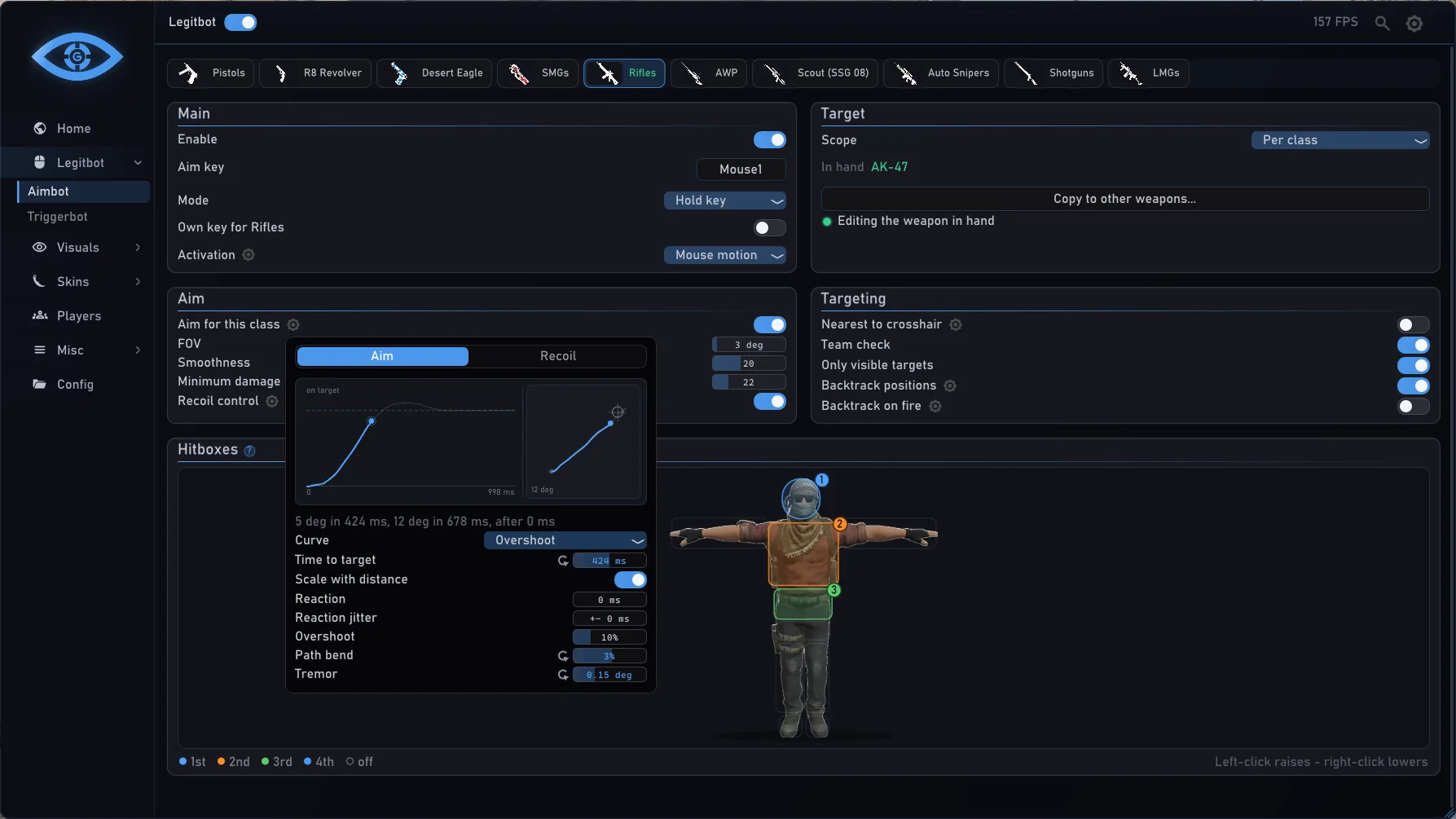Image resolution: width=1456 pixels, height=819 pixels.
Task: Reset the Path bend value
Action: click(563, 656)
